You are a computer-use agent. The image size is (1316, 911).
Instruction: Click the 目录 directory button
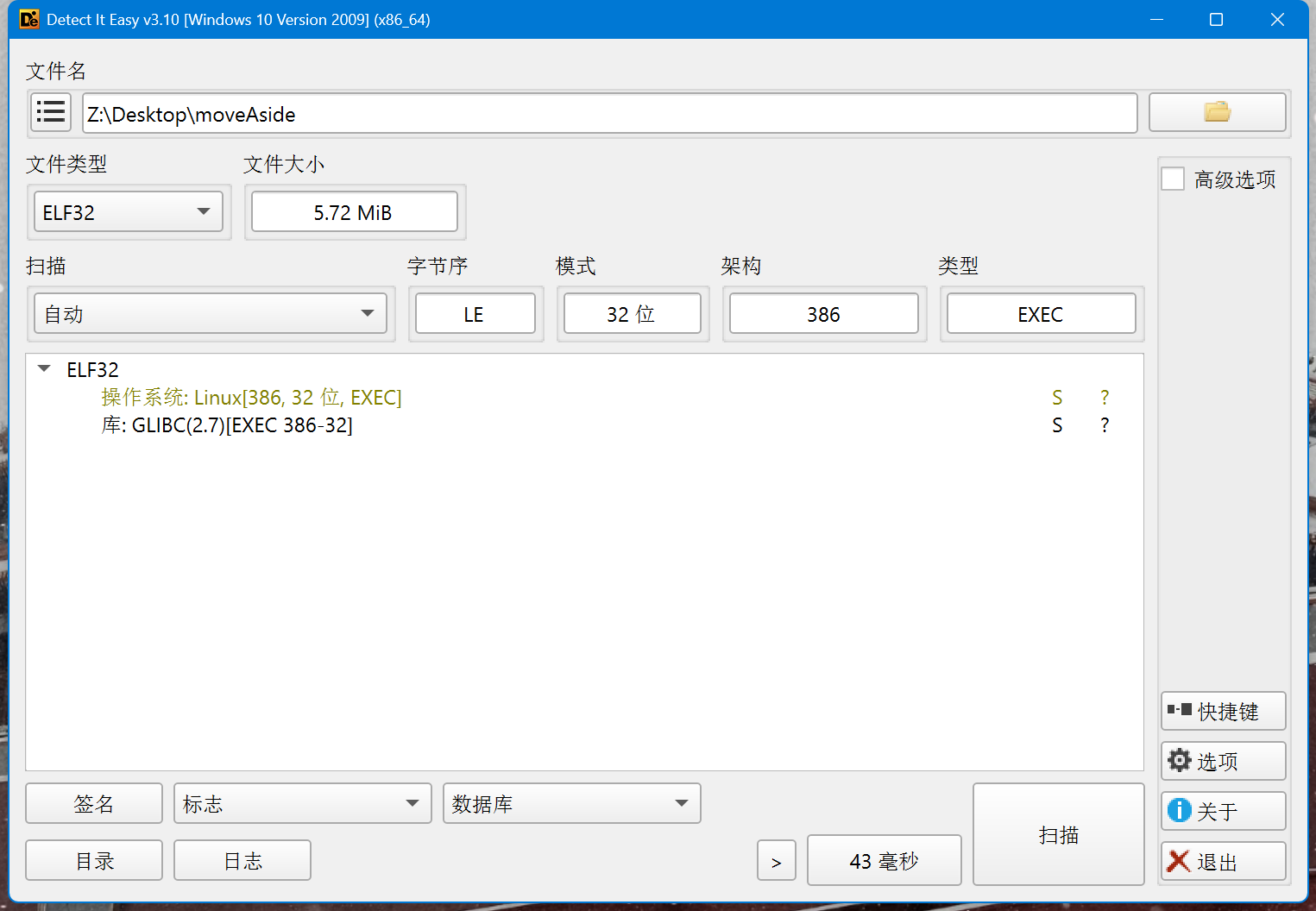point(94,860)
